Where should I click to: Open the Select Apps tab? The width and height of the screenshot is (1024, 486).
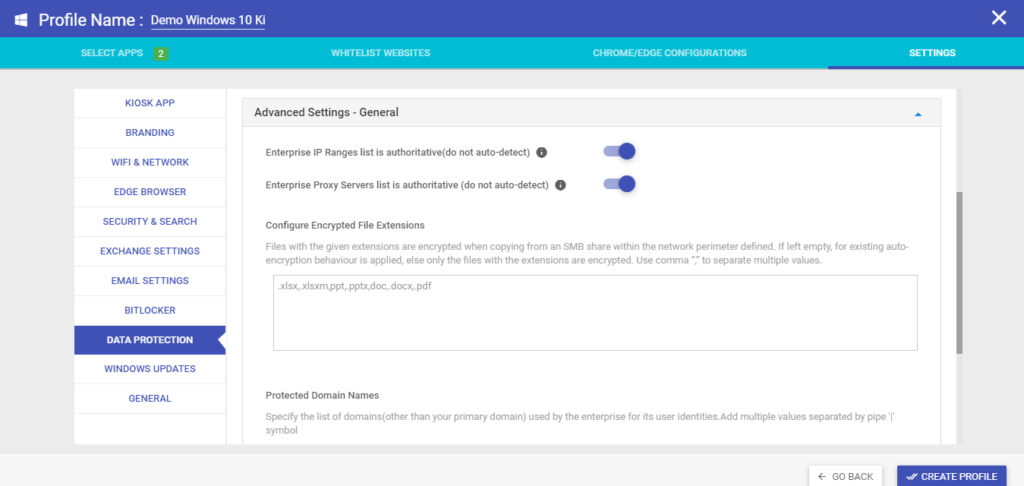pyautogui.click(x=112, y=53)
